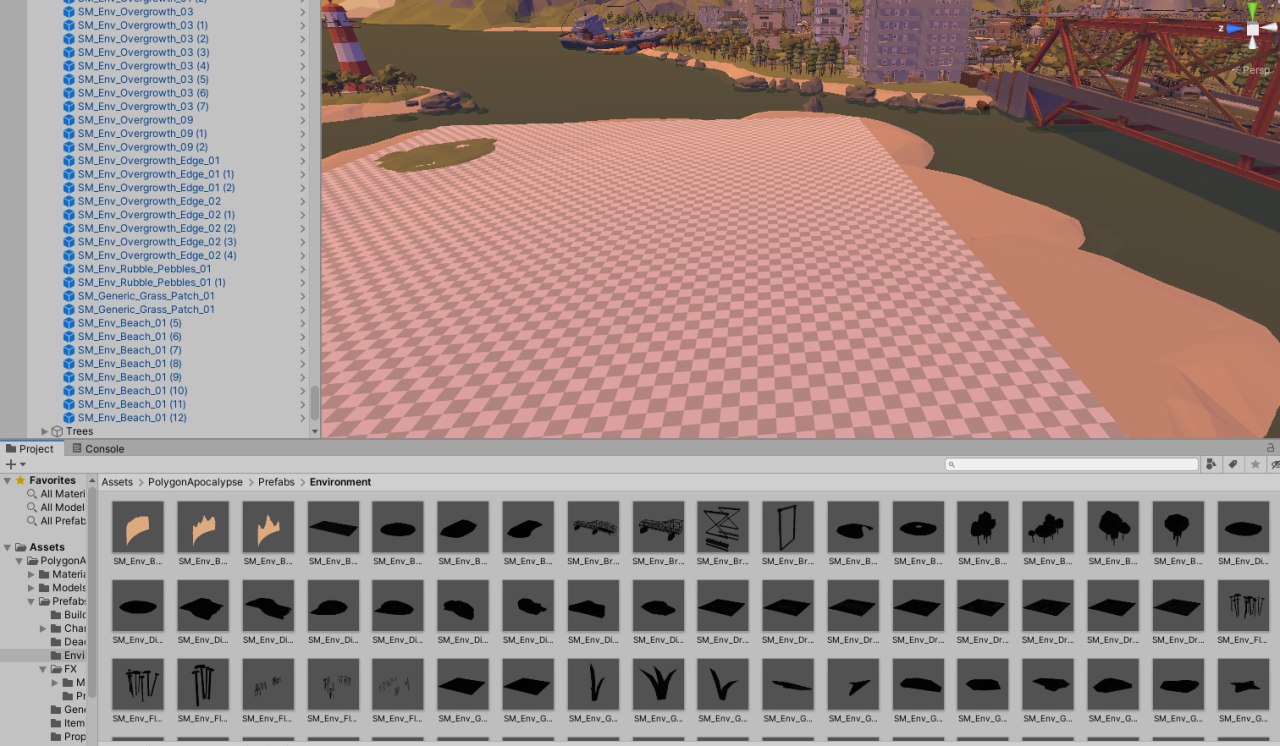Toggle the Project window lock icon
Image resolution: width=1280 pixels, height=746 pixels.
click(x=1270, y=448)
